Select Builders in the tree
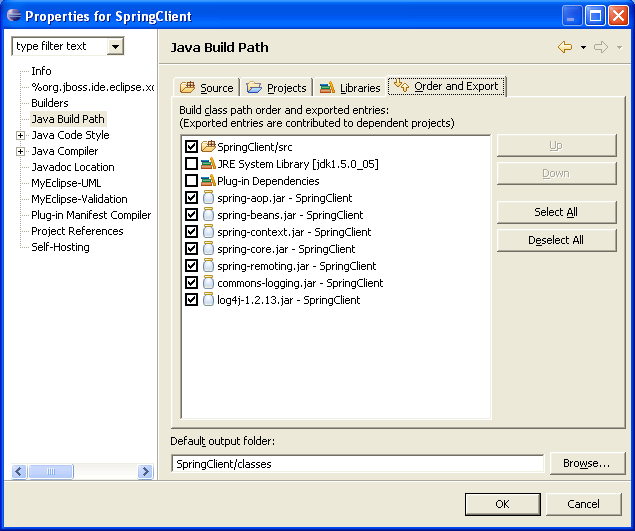 50,103
